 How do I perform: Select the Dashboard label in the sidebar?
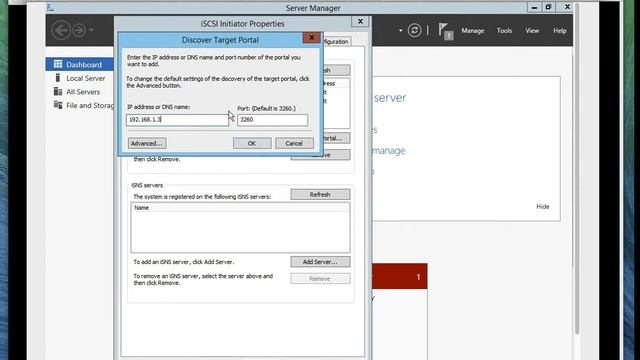point(84,64)
